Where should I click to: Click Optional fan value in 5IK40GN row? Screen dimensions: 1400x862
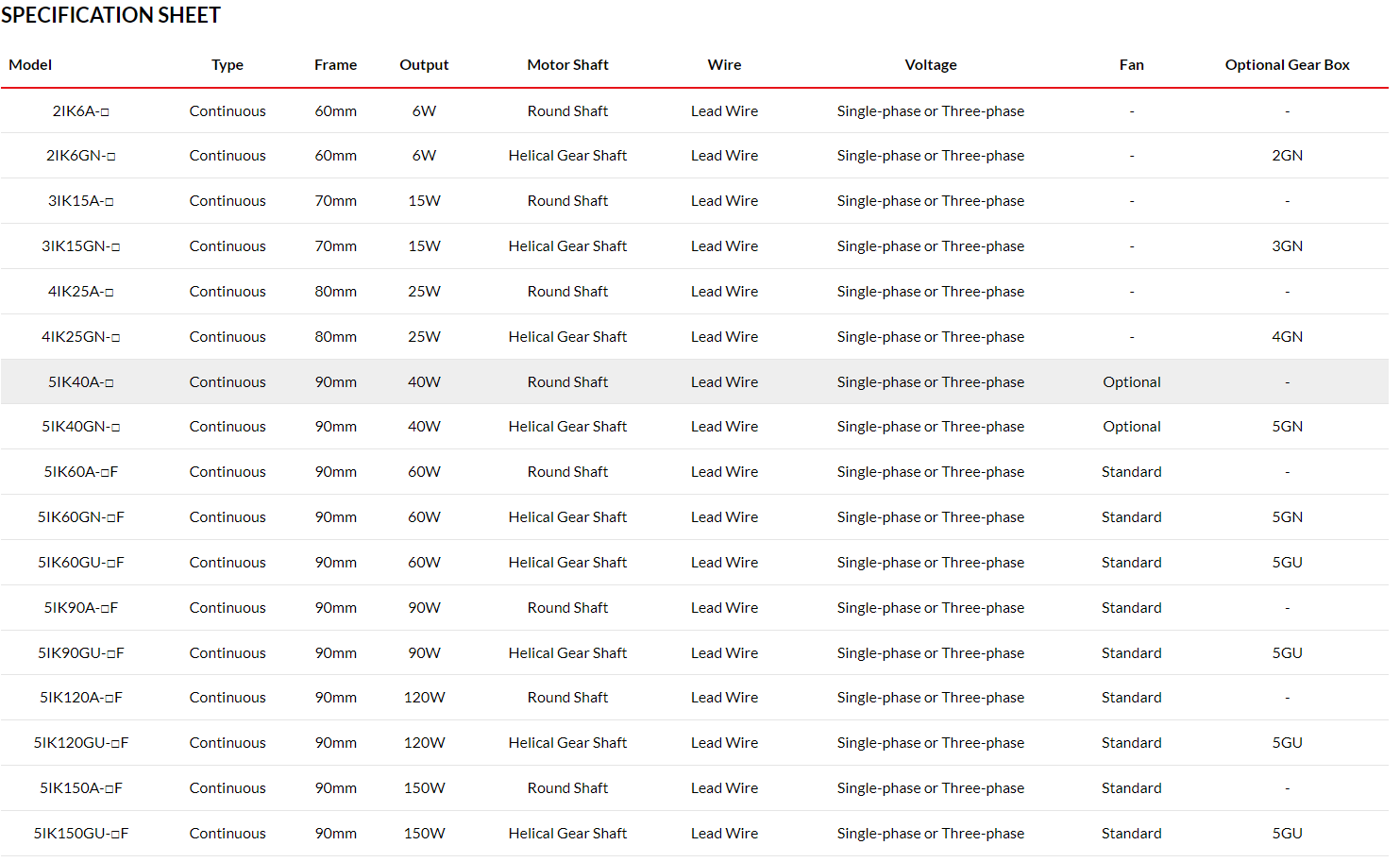(1132, 427)
